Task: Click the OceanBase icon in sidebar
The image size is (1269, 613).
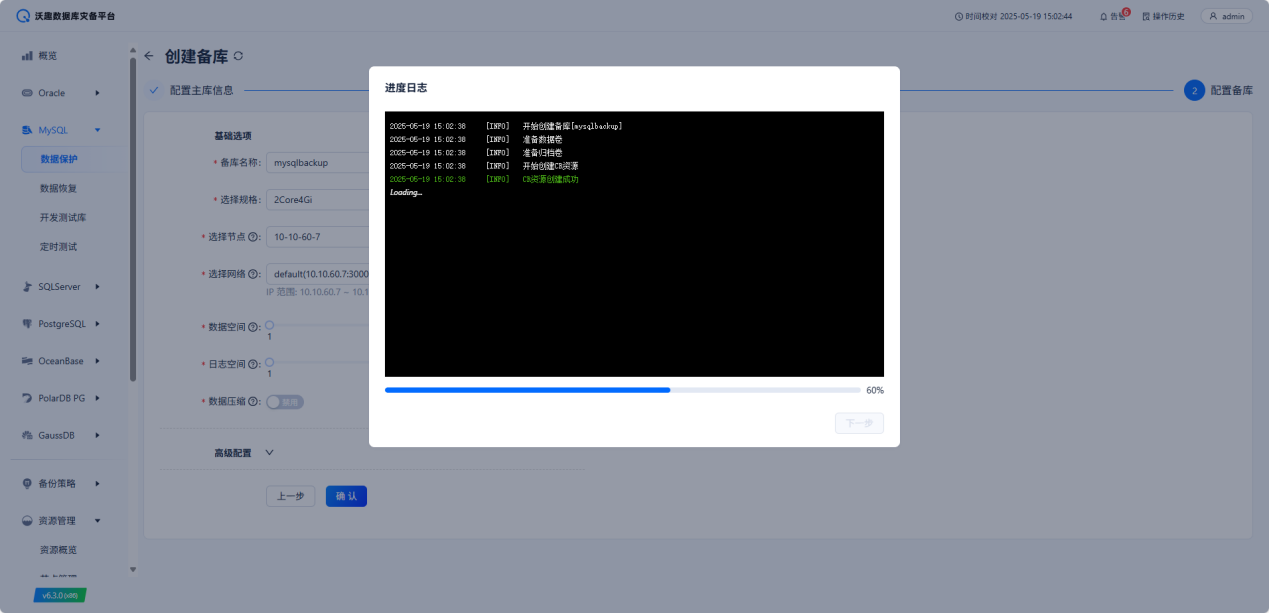Action: [28, 361]
